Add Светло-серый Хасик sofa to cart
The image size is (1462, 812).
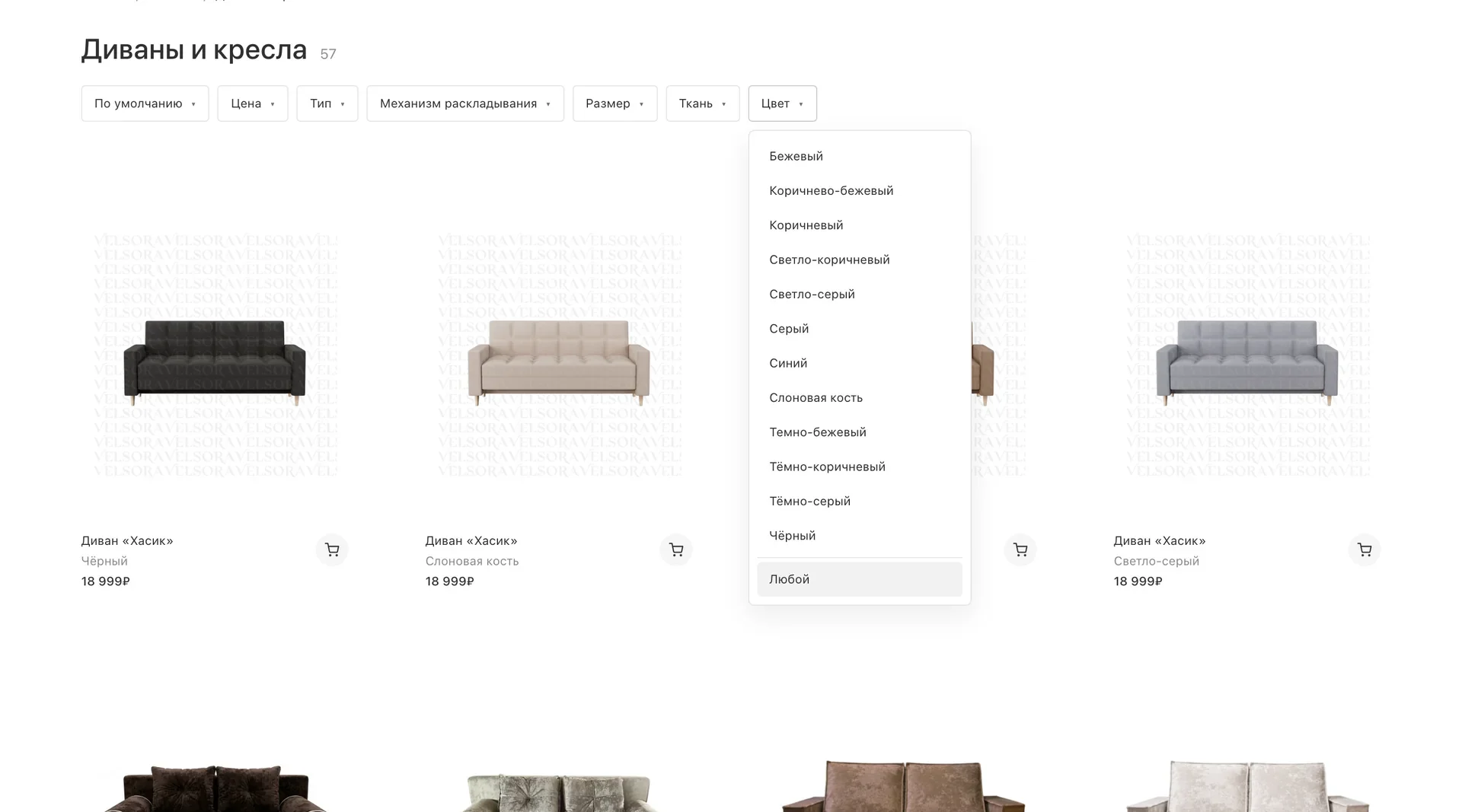click(x=1365, y=549)
